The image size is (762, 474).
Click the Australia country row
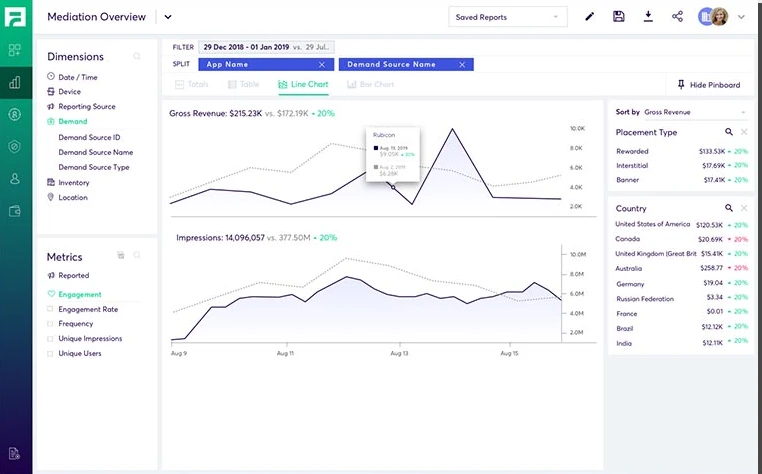click(681, 268)
